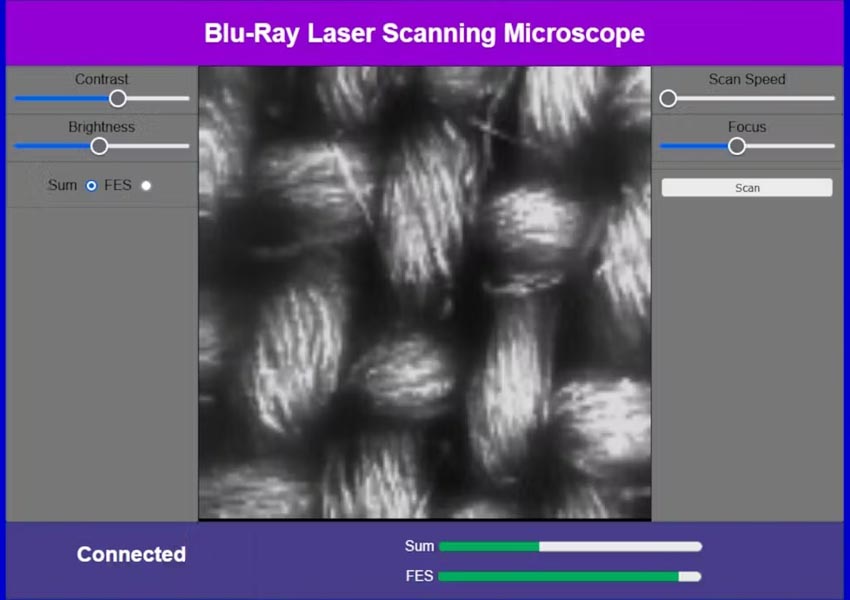850x600 pixels.
Task: Click the Focus label
Action: 746,127
